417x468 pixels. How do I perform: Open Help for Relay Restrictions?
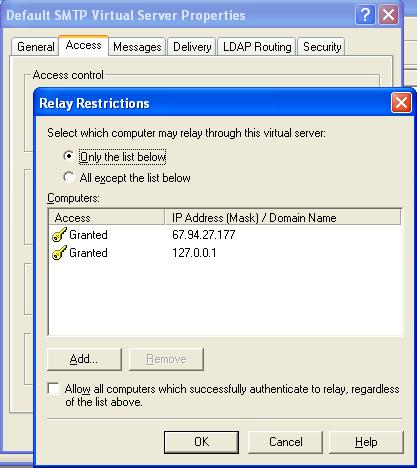[366, 442]
